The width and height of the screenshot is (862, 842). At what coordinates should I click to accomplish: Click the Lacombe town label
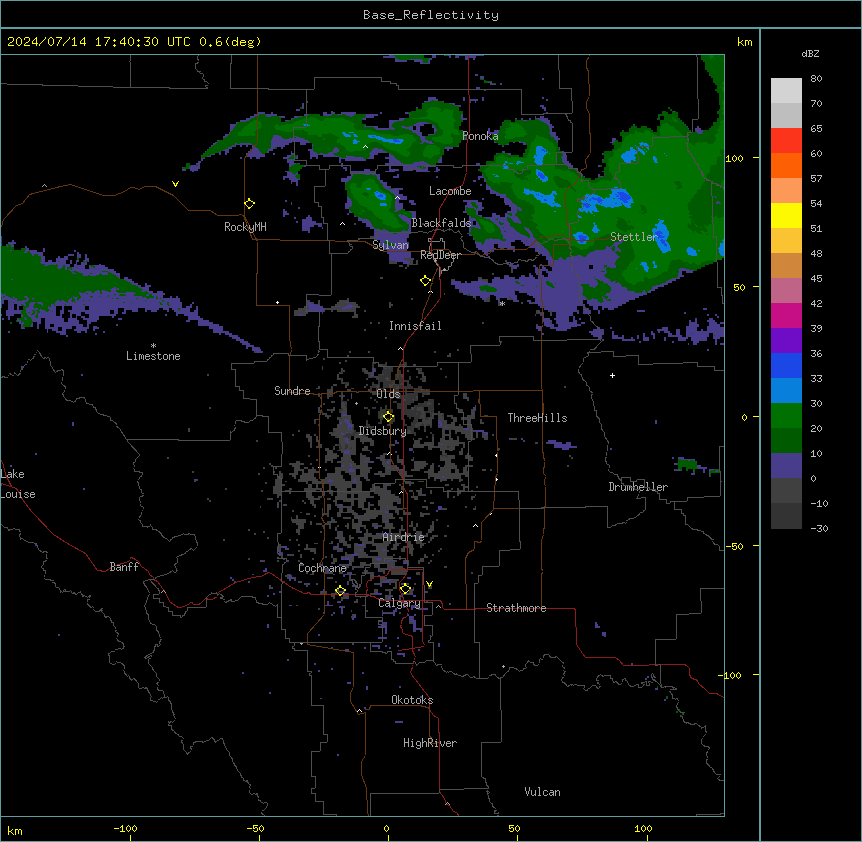tap(450, 191)
